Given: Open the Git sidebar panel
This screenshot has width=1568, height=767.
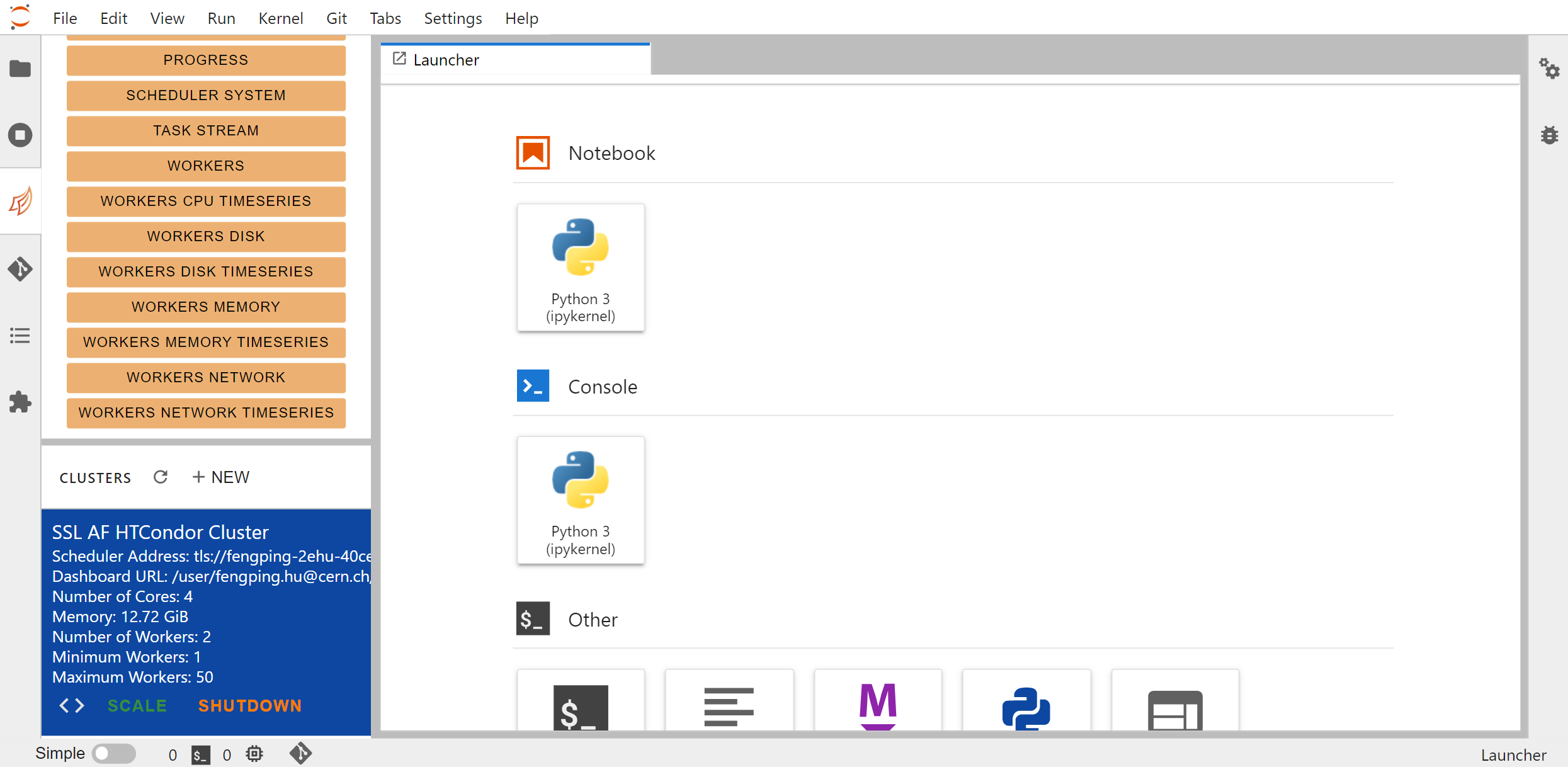Looking at the screenshot, I should 20,269.
